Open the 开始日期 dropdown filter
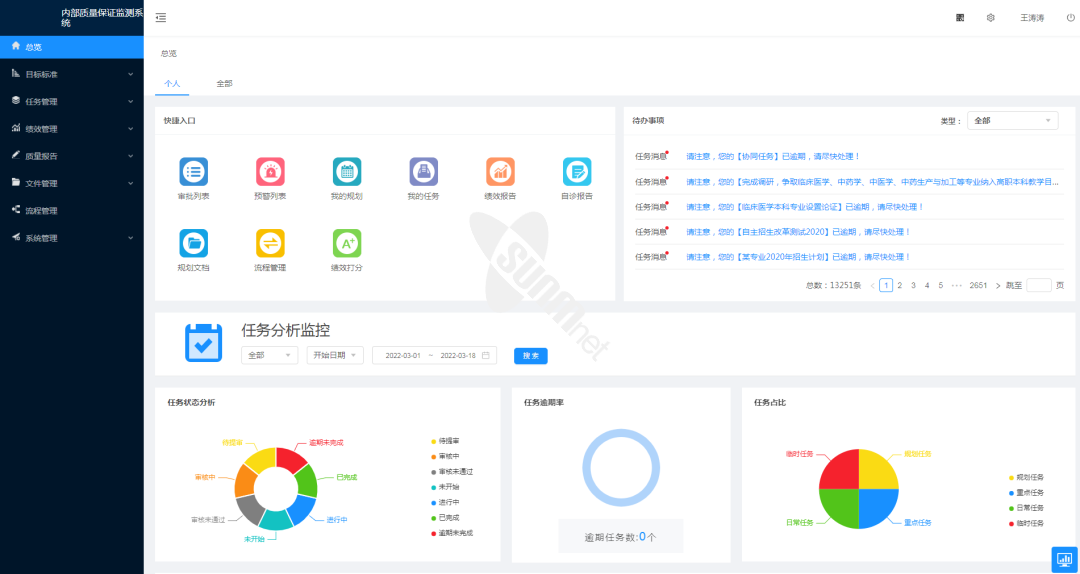This screenshot has height=574, width=1080. [335, 355]
